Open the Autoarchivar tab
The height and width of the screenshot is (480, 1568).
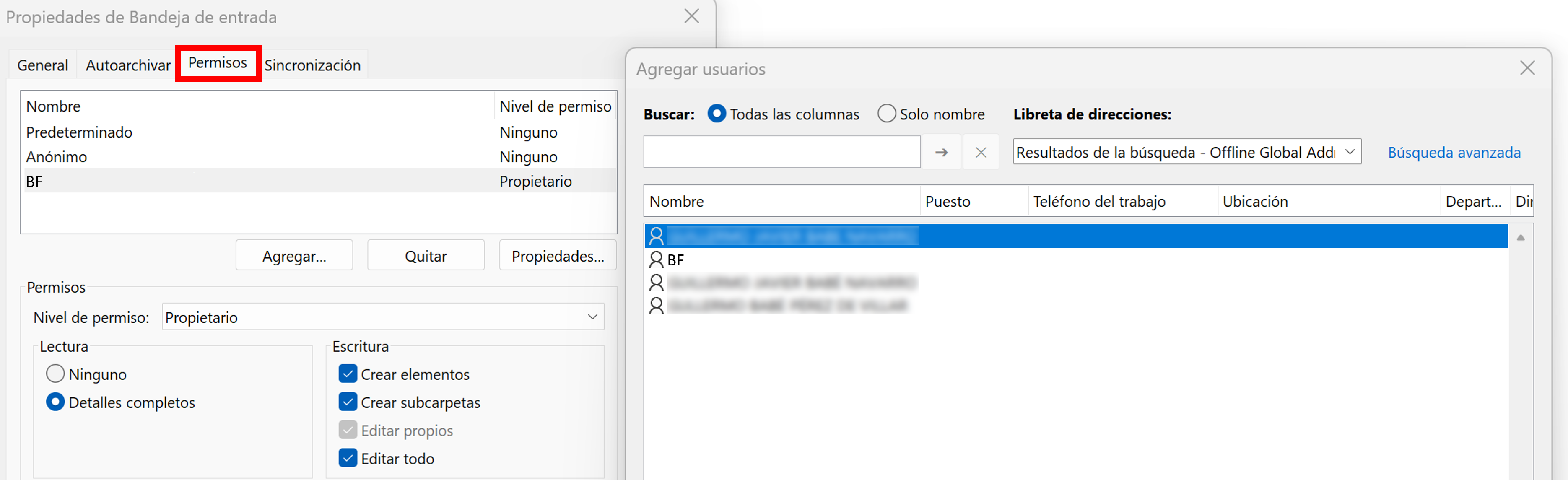click(128, 65)
